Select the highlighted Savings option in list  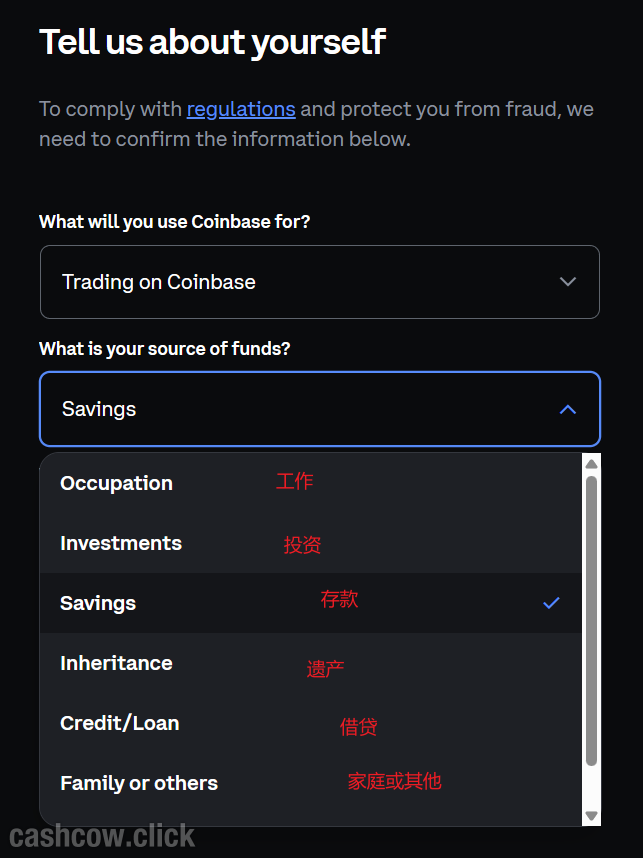[98, 603]
